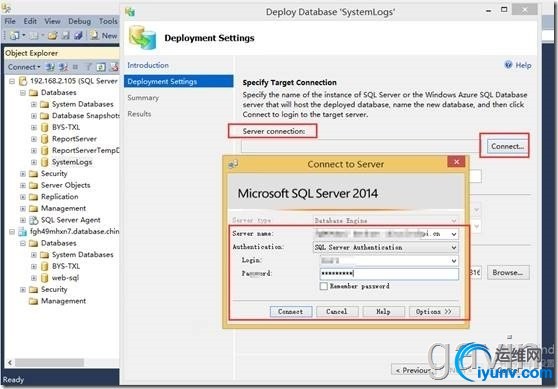The width and height of the screenshot is (558, 389).
Task: Expand the Database Snapshots folder
Action: coord(34,116)
